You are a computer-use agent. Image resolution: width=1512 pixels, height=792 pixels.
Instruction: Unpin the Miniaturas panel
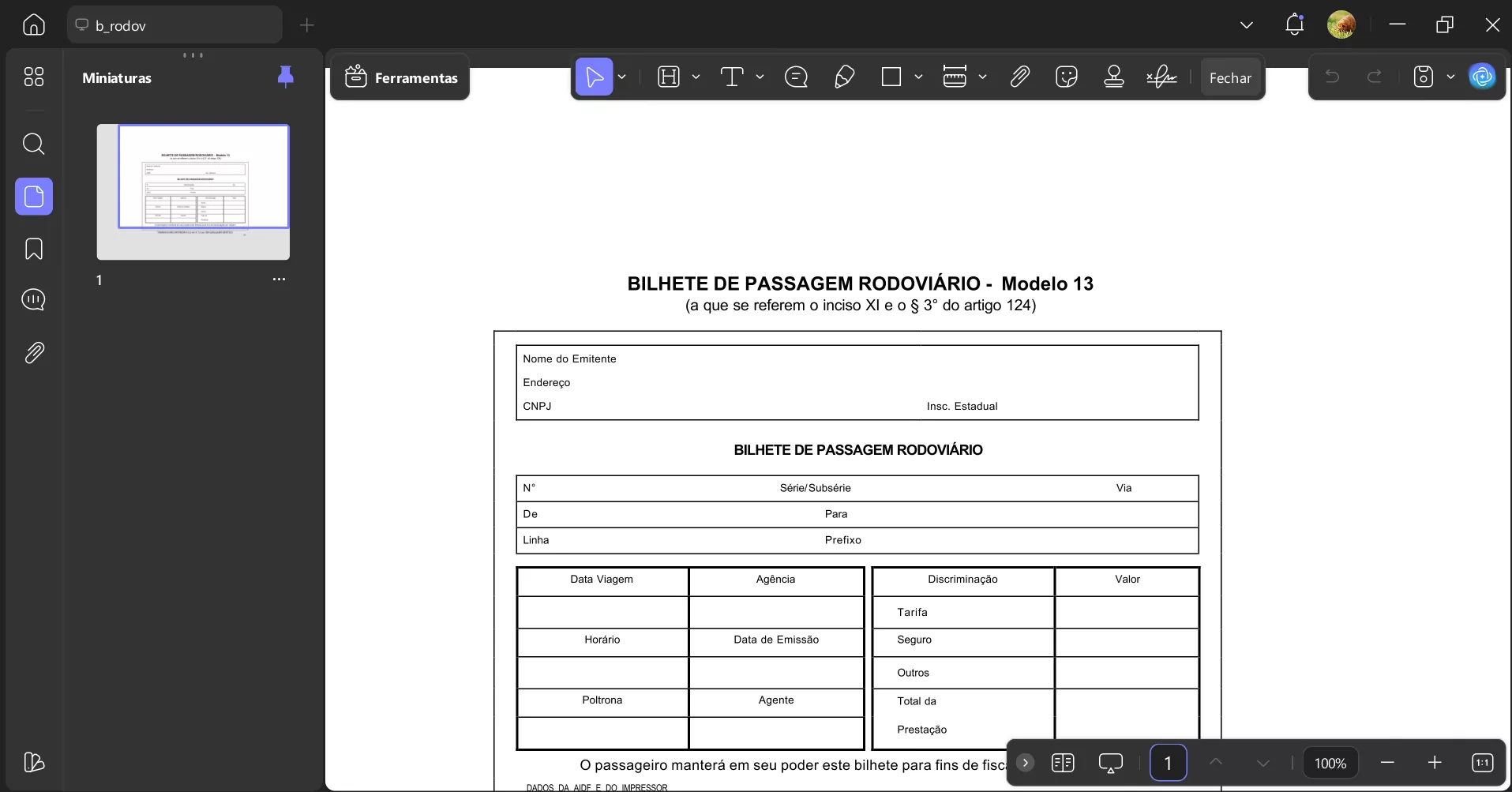pos(285,77)
